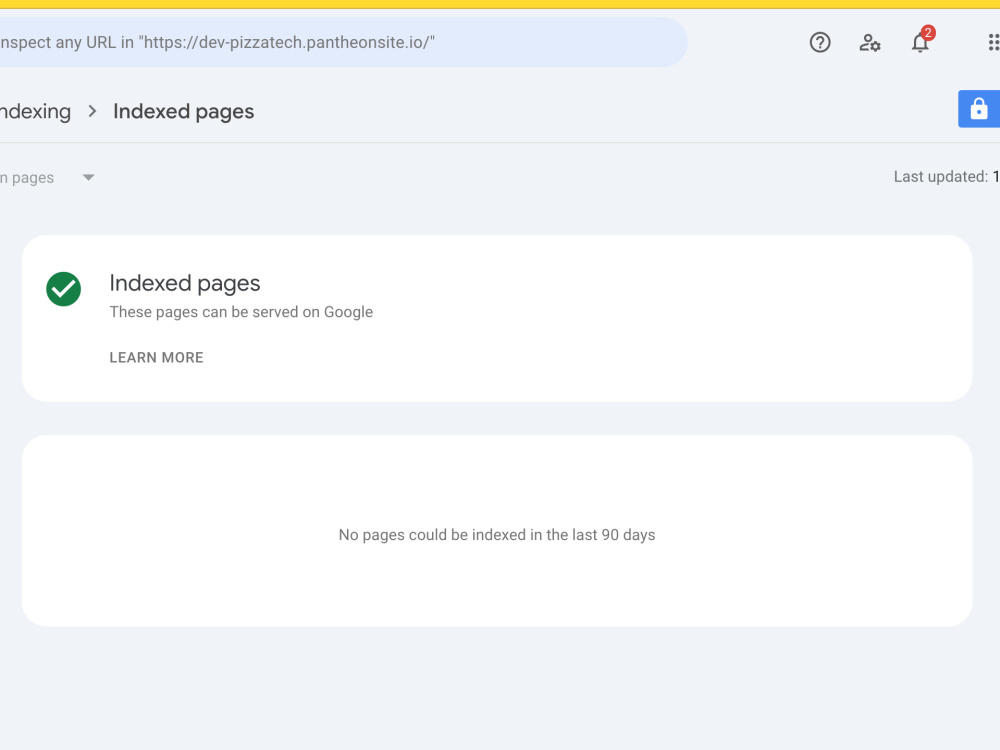Click the blue lock share button

click(x=979, y=109)
